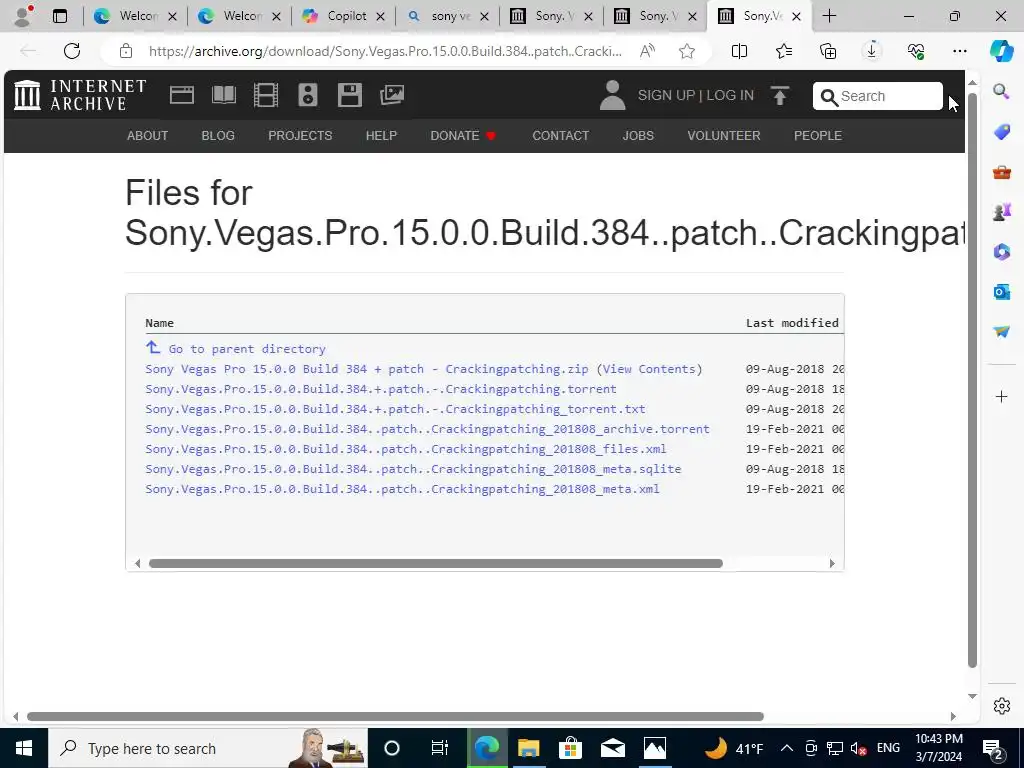Screen dimensions: 1024x768
Task: Click the View Contents link
Action: click(649, 369)
